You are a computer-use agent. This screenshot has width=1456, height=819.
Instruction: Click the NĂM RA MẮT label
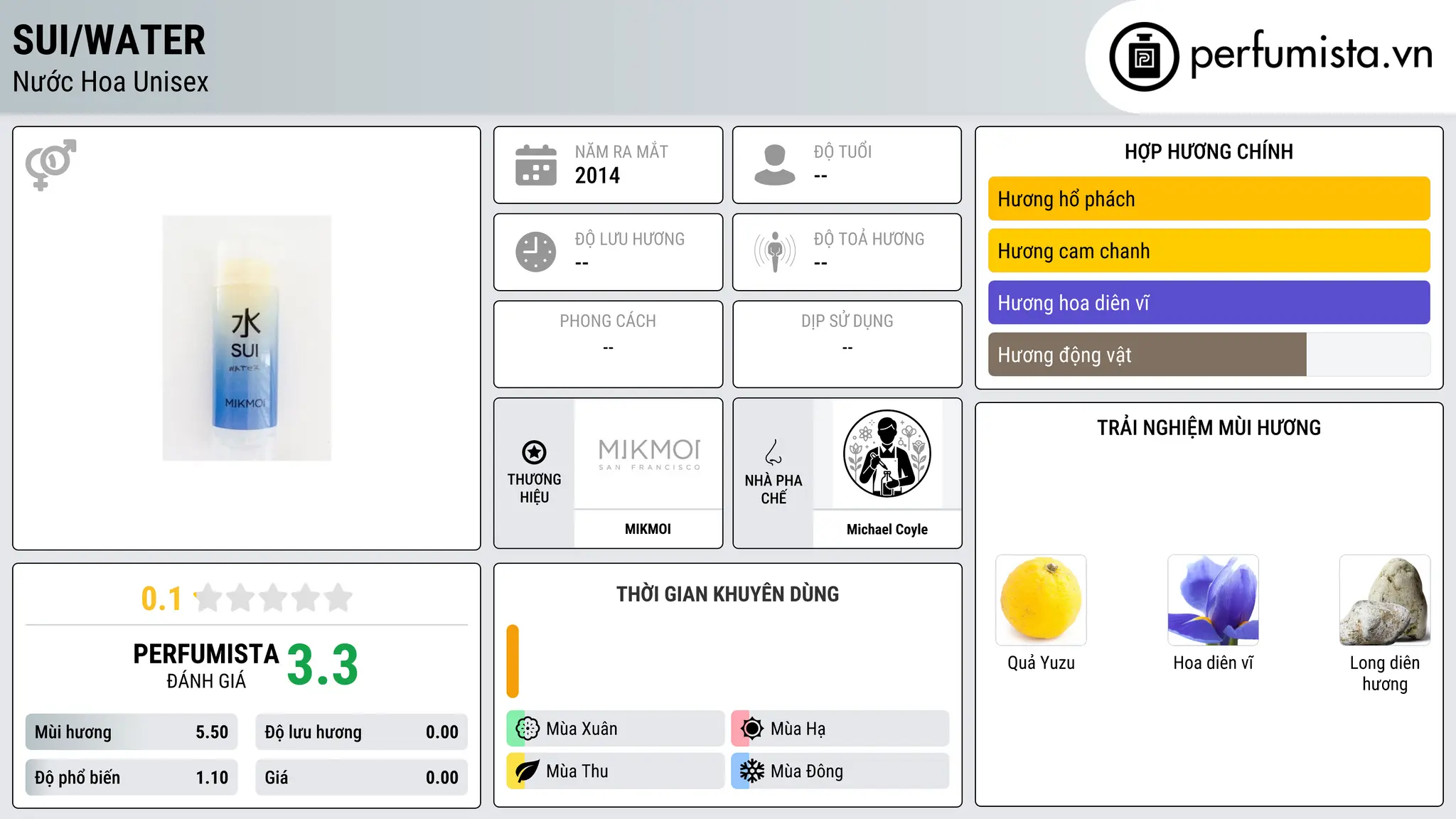pyautogui.click(x=621, y=151)
